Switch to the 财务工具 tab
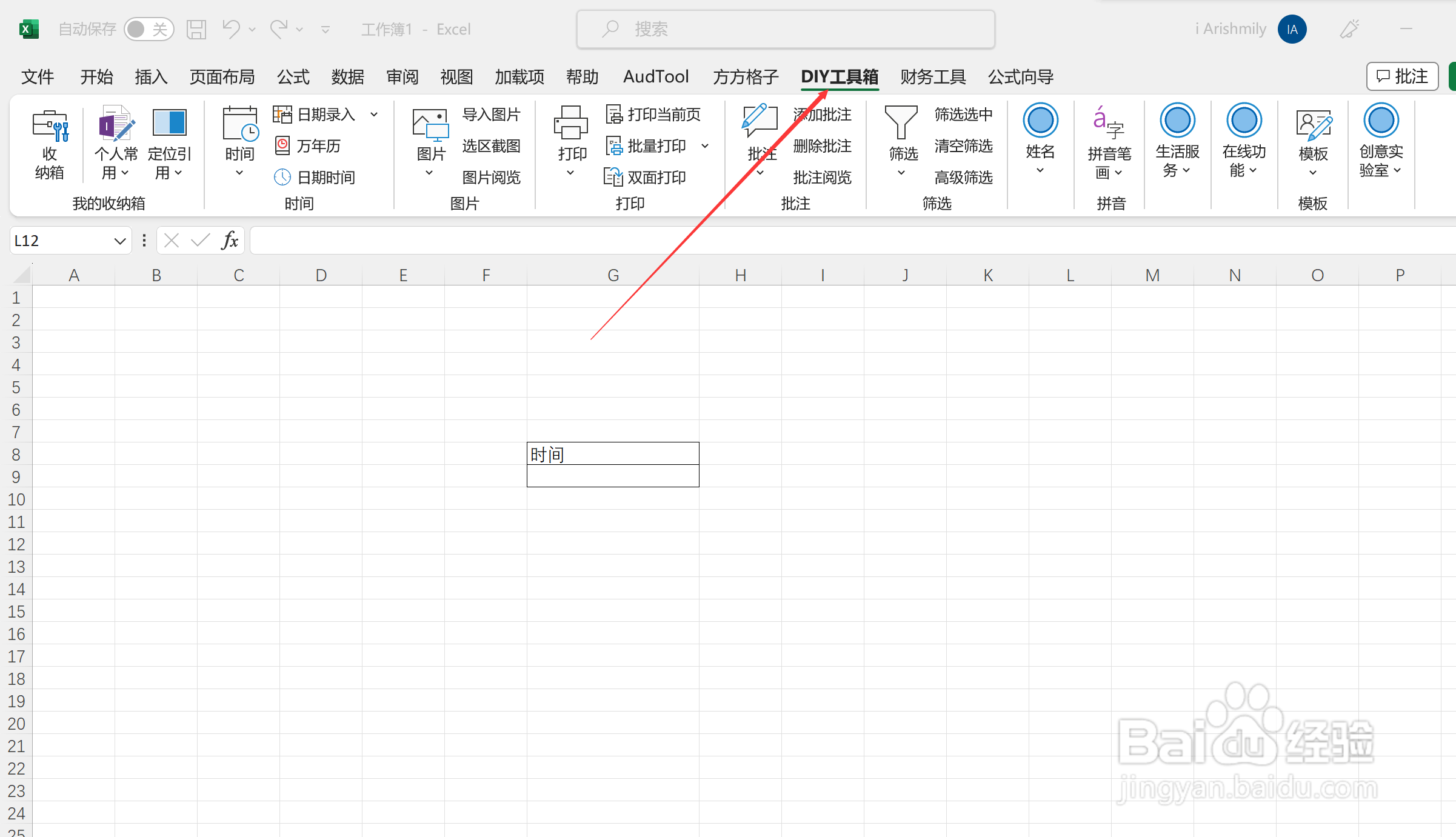The width and height of the screenshot is (1456, 837). coord(933,77)
